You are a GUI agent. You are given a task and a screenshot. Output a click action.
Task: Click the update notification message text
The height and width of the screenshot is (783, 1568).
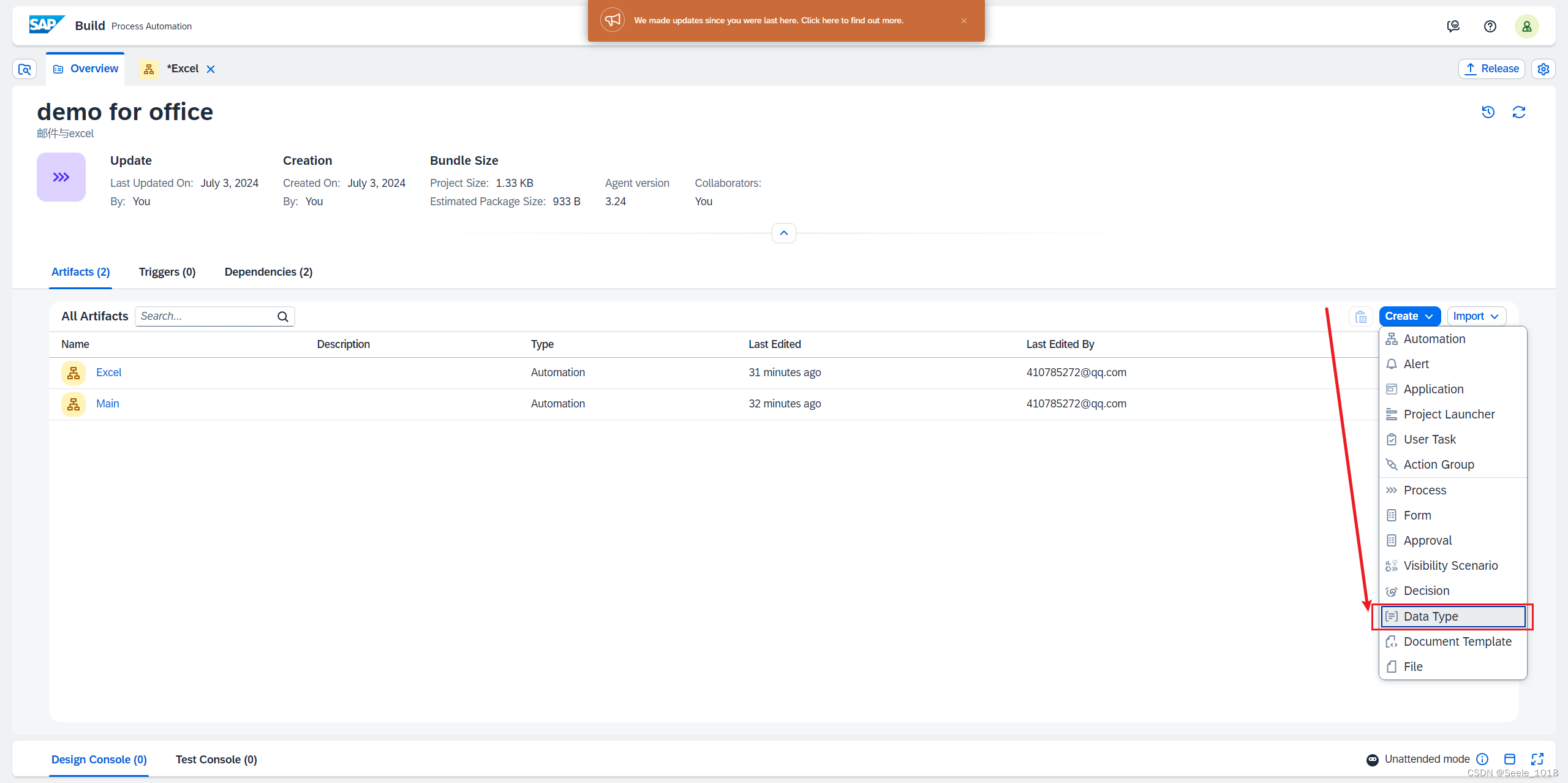click(769, 21)
